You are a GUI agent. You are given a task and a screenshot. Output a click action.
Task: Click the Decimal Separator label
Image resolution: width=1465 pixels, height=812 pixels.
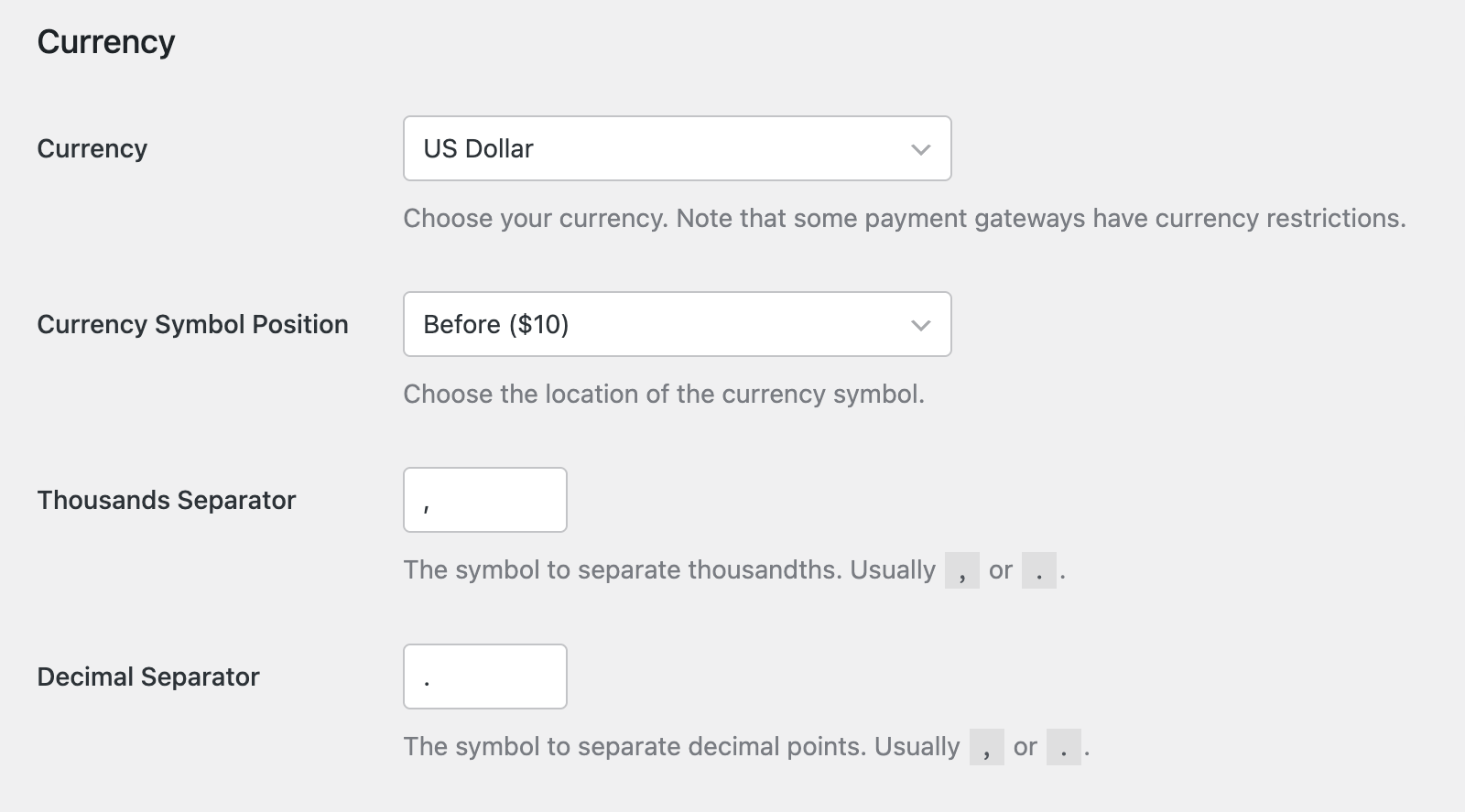[x=148, y=677]
